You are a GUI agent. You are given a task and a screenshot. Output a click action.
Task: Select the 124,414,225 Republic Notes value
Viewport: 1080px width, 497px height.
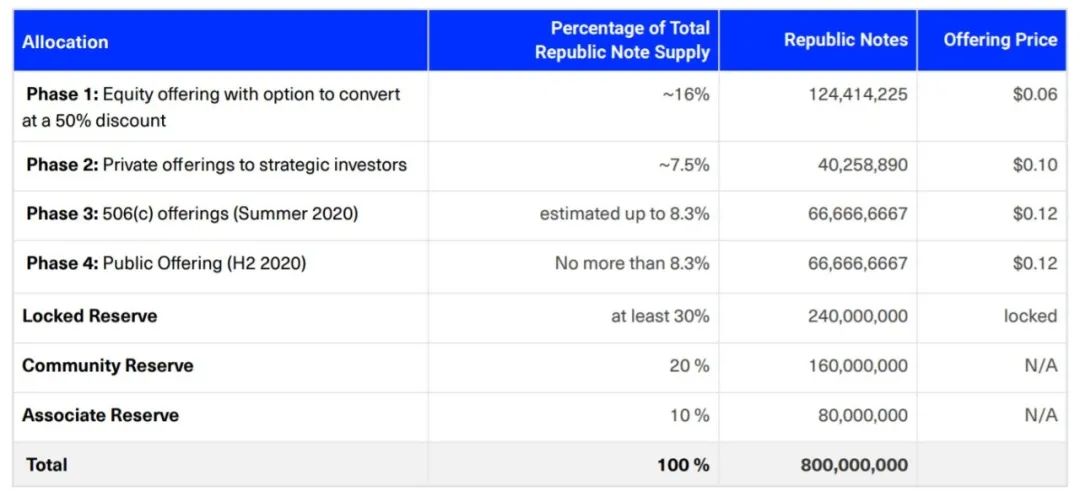tap(858, 94)
